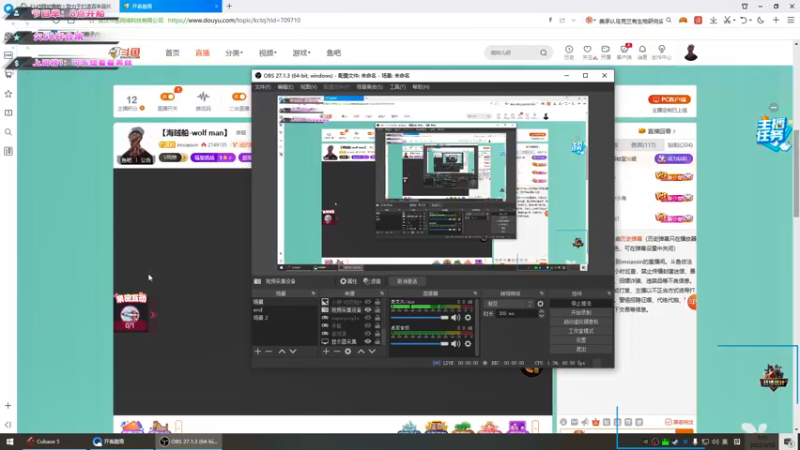Move the selected scene up
This screenshot has height=450, width=800.
[x=282, y=351]
